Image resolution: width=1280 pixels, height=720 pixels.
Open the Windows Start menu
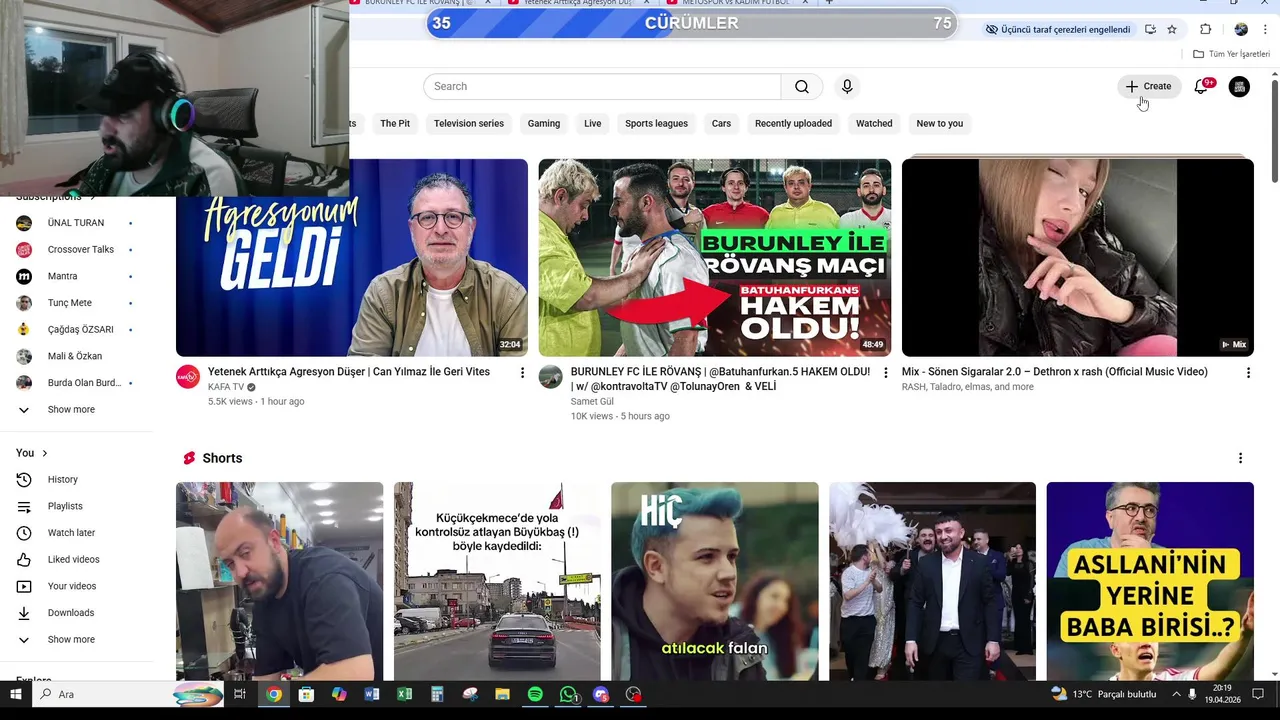[x=16, y=694]
